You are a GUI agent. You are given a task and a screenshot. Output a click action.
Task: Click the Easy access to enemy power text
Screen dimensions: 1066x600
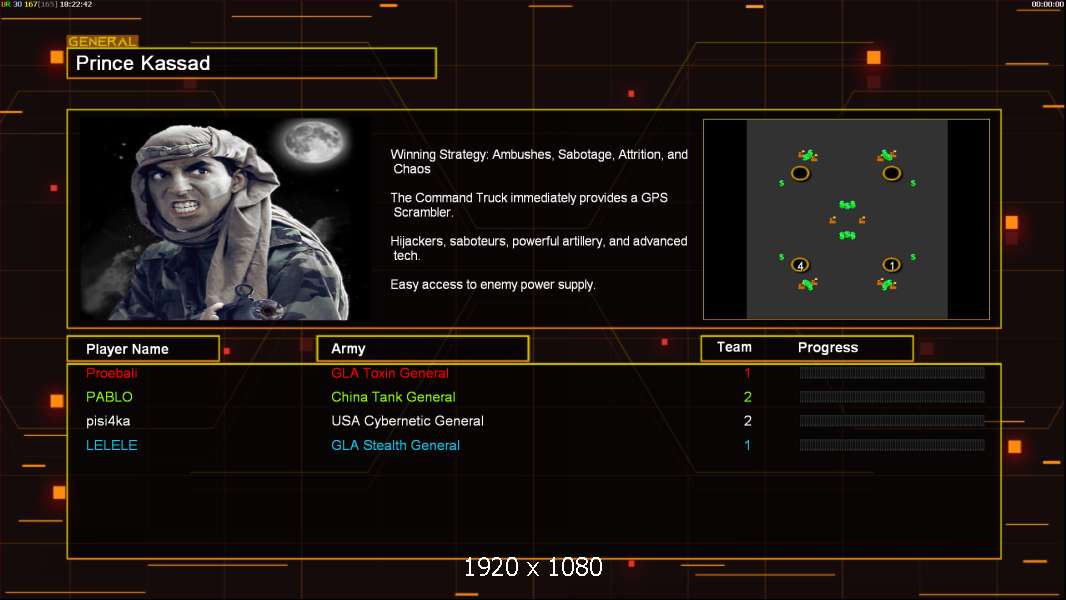(x=493, y=285)
